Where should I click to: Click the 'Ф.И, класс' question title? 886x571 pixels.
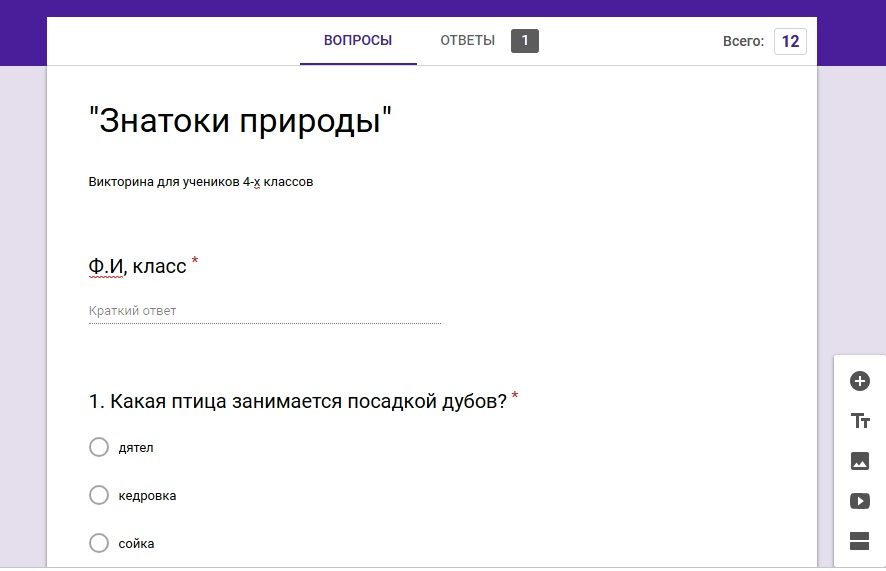(x=137, y=266)
